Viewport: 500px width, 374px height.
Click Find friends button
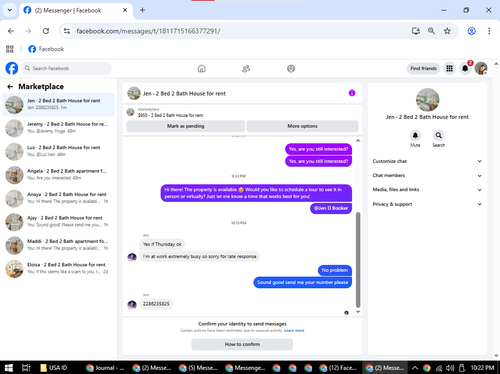point(423,68)
